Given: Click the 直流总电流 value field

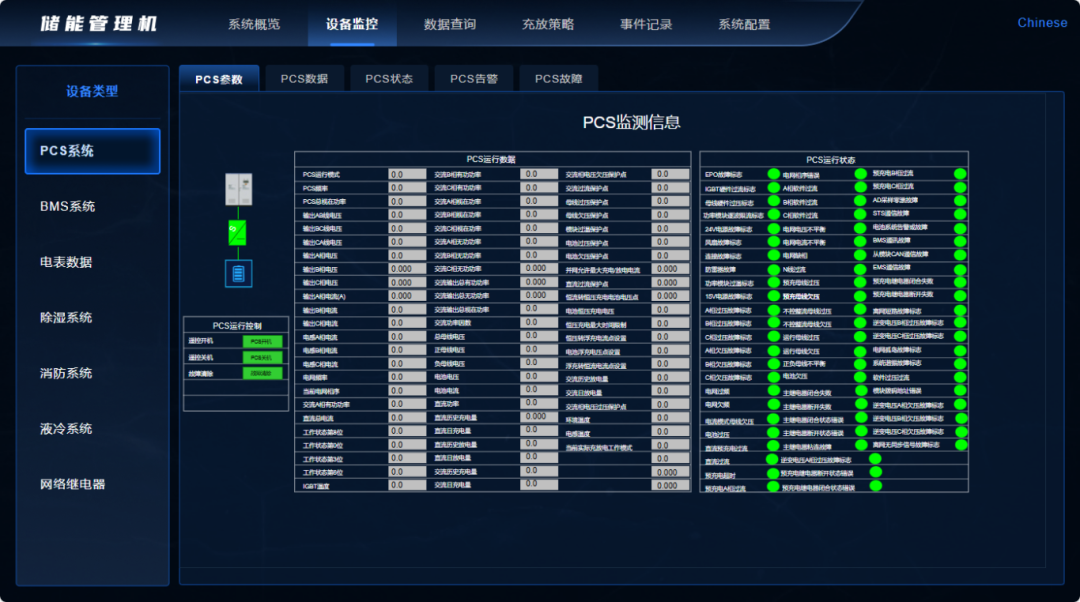Looking at the screenshot, I should tap(407, 417).
